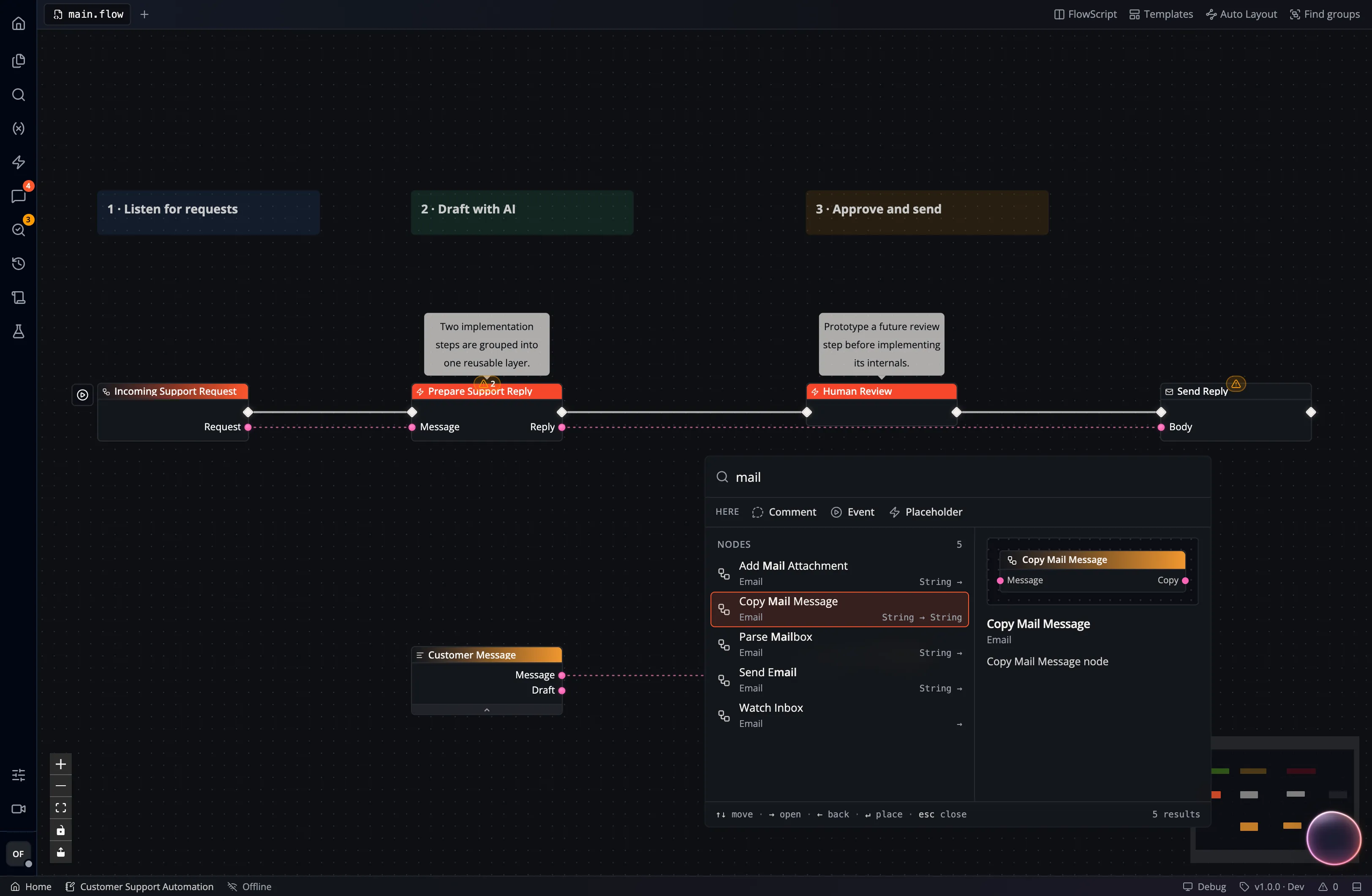Zoom in on the canvas with plus

coord(60,764)
